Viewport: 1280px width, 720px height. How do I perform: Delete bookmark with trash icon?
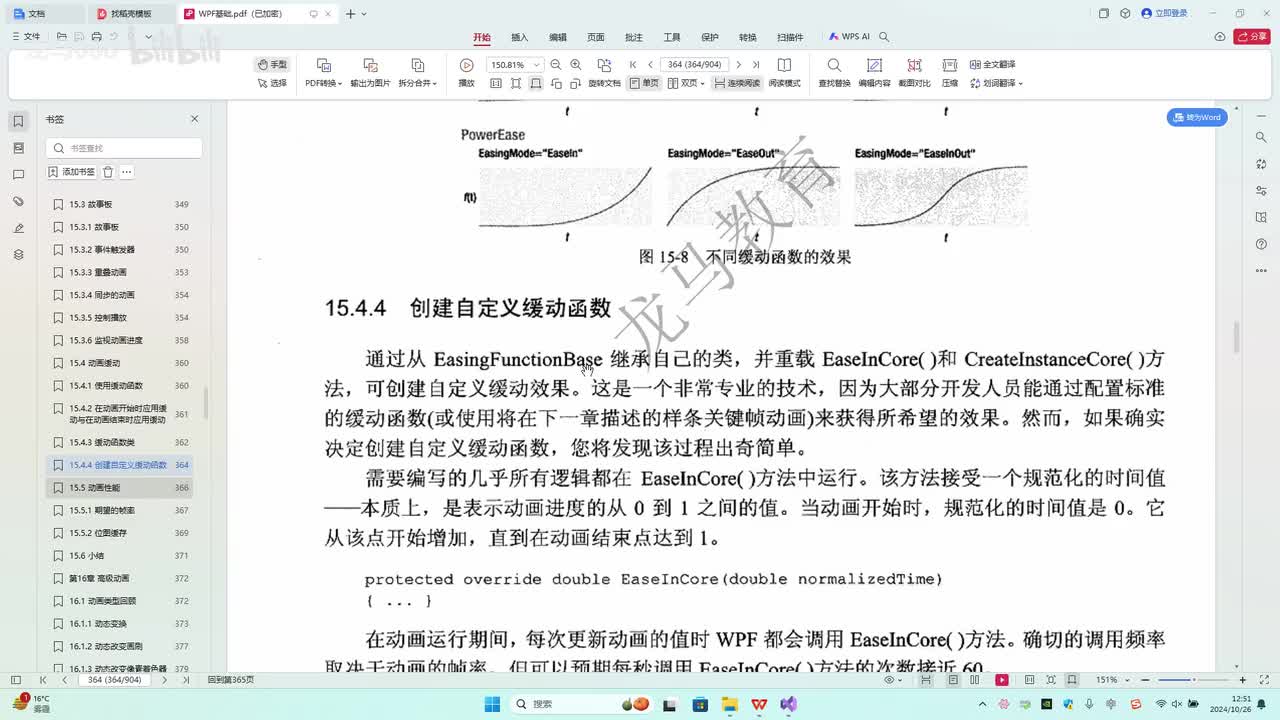(108, 172)
